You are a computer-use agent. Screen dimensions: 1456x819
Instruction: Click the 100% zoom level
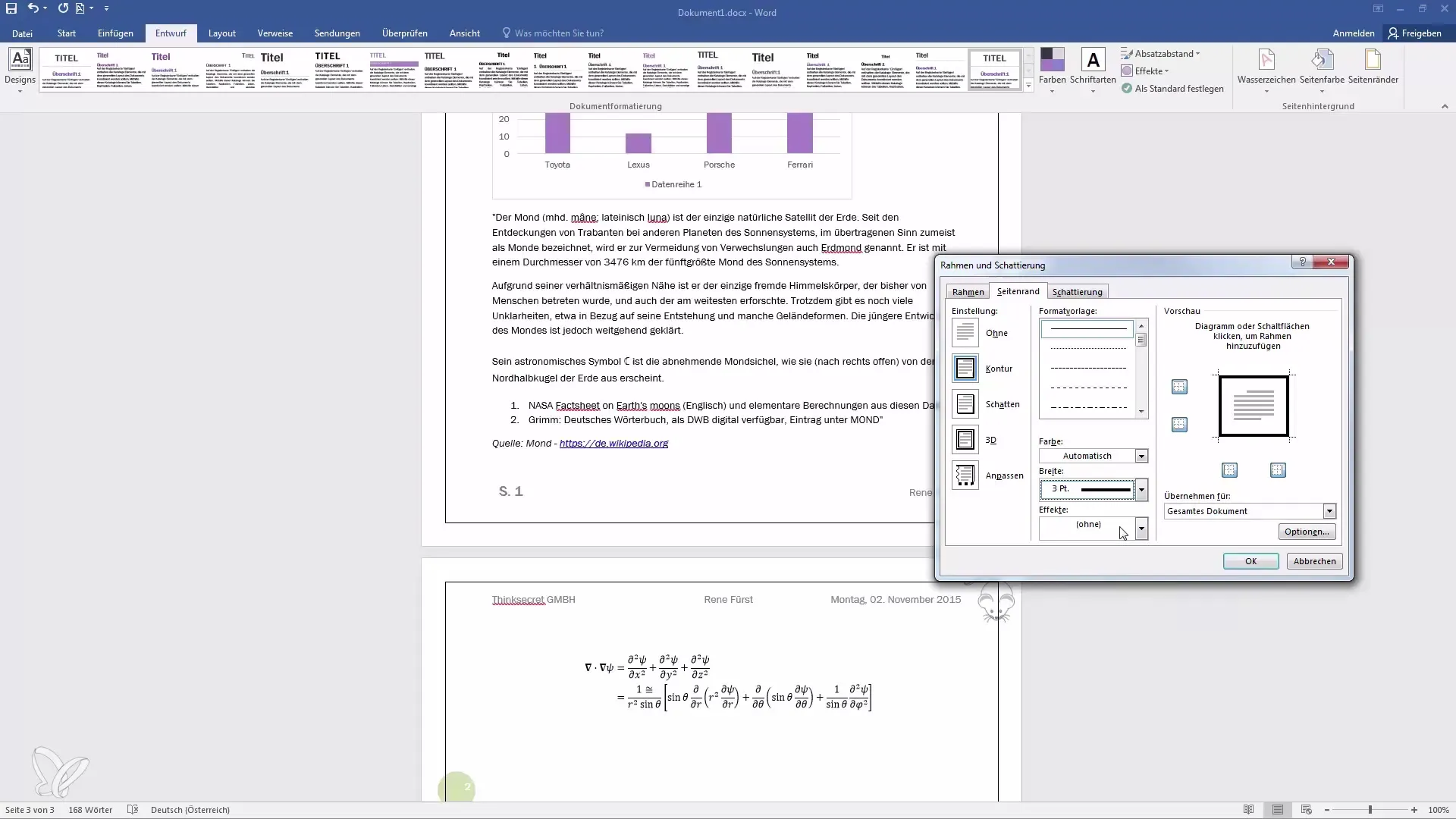(x=1439, y=810)
